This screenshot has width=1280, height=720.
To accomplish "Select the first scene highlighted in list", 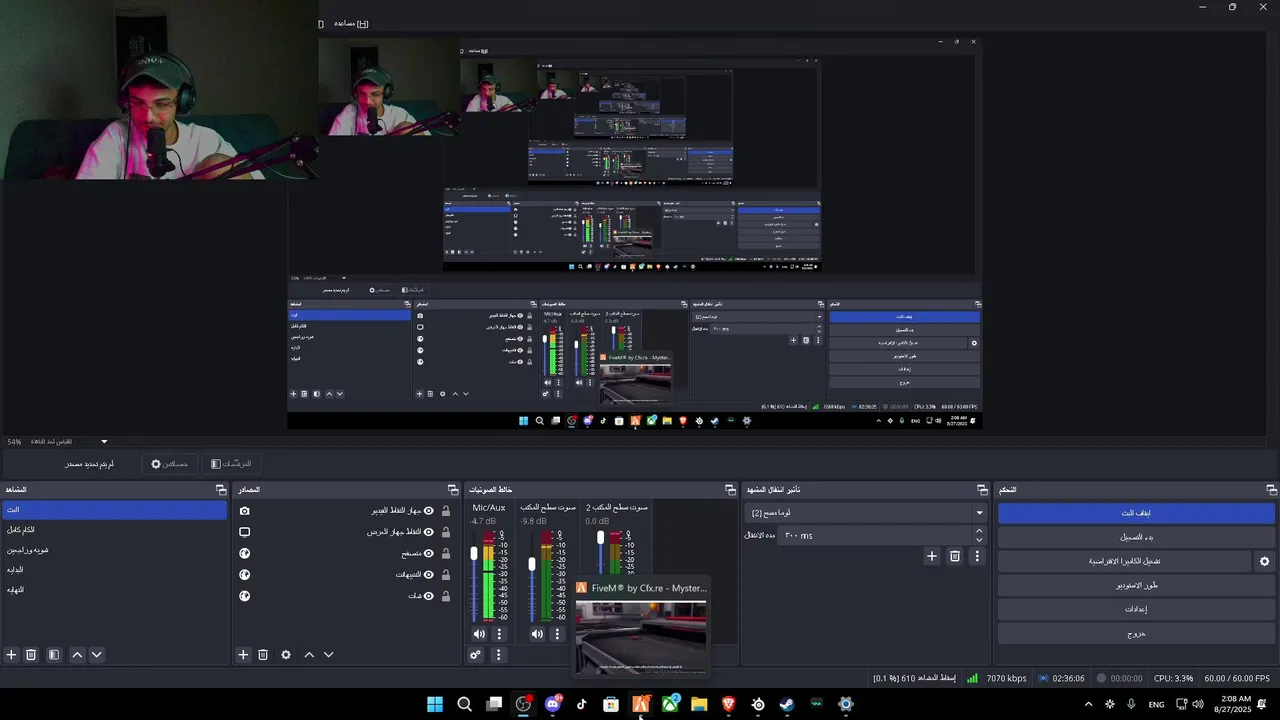I will coord(114,510).
